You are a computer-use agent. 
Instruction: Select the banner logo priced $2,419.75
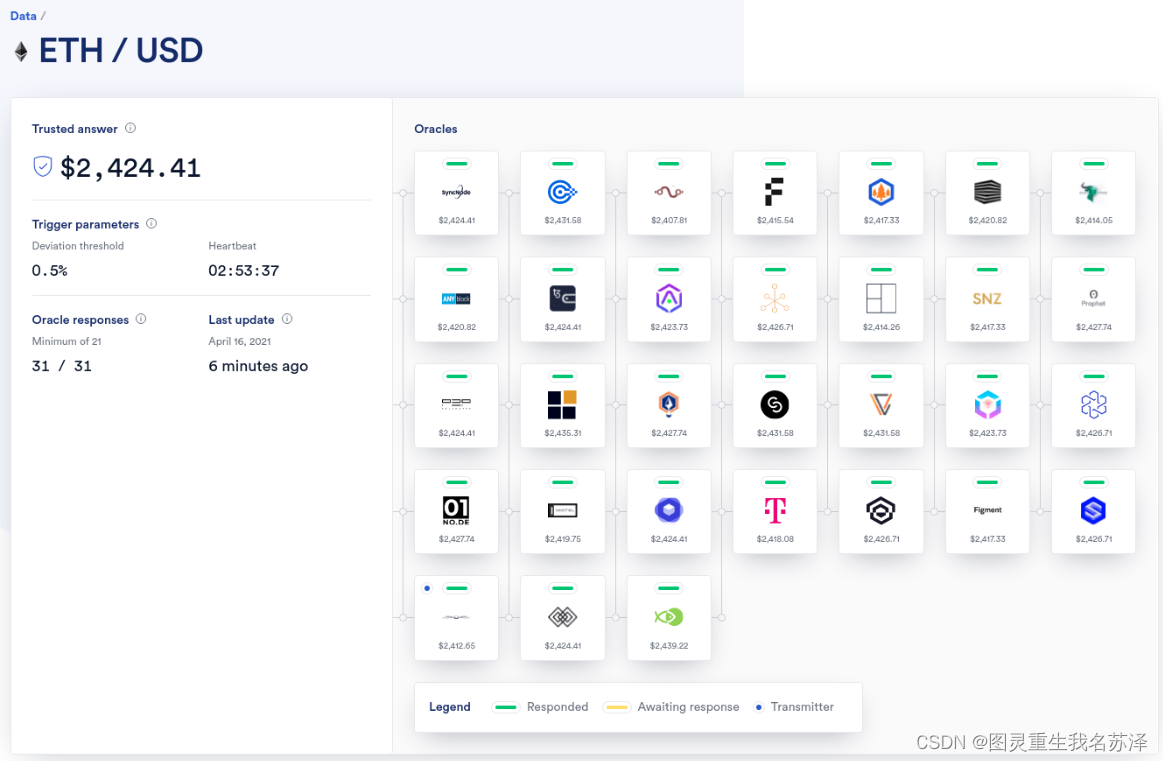pyautogui.click(x=562, y=510)
